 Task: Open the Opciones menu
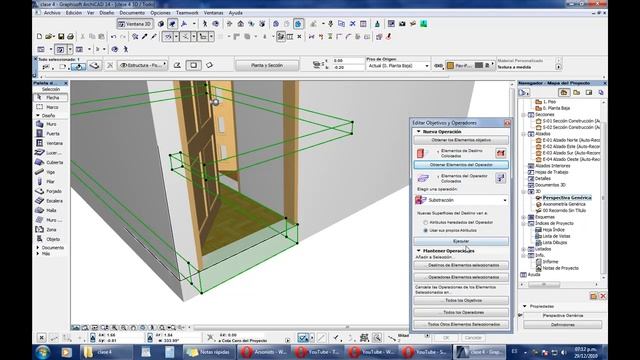[x=160, y=13]
